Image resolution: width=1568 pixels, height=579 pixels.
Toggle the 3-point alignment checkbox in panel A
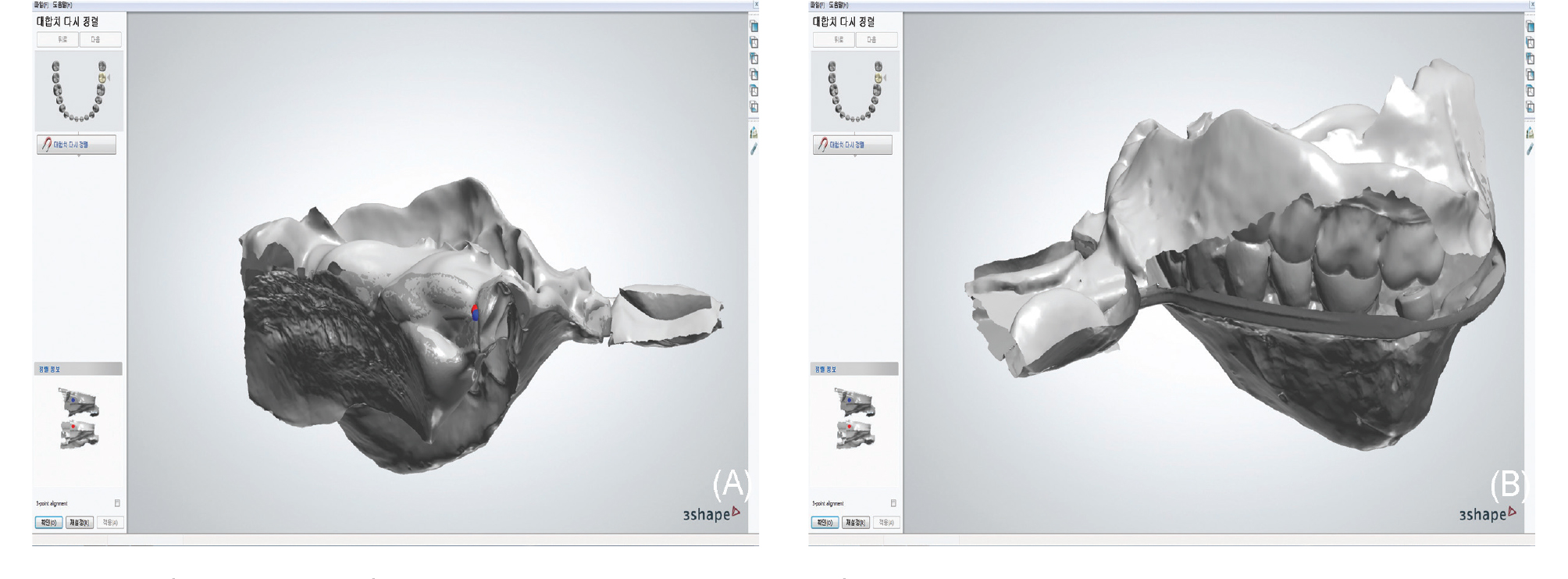[117, 503]
